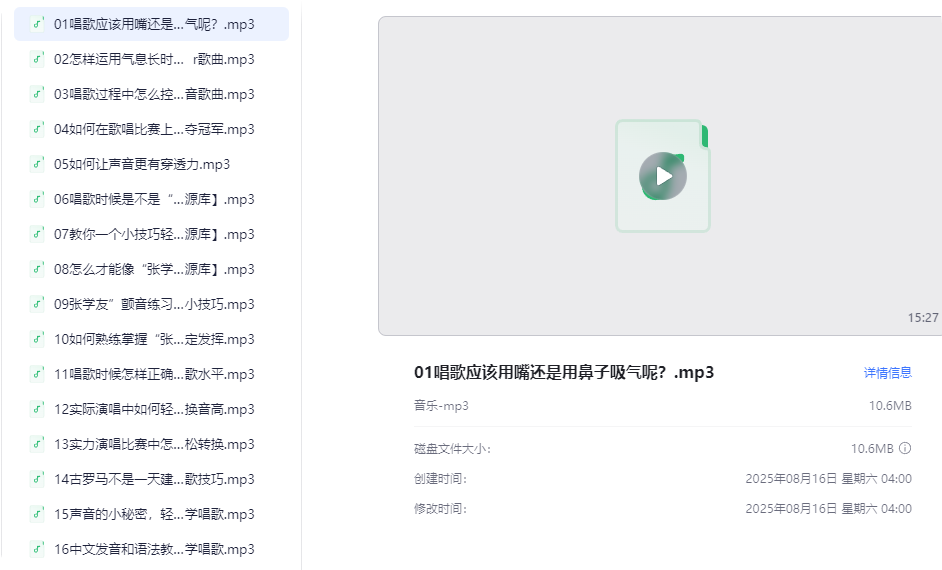This screenshot has width=942, height=570.
Task: Select file name 05如何让声音更有穿透力.mp3
Action: (x=142, y=164)
